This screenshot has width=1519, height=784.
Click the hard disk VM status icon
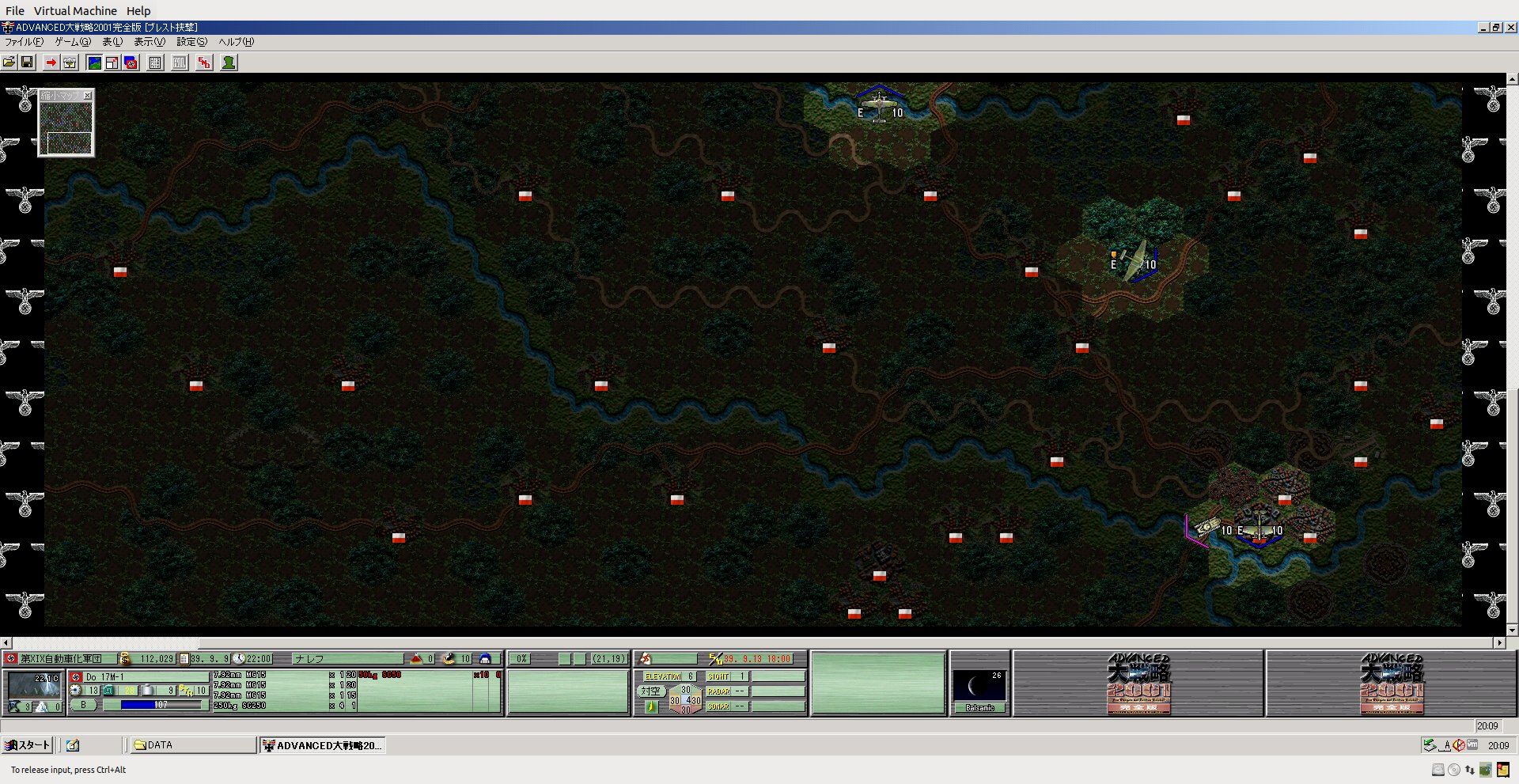(x=1438, y=770)
